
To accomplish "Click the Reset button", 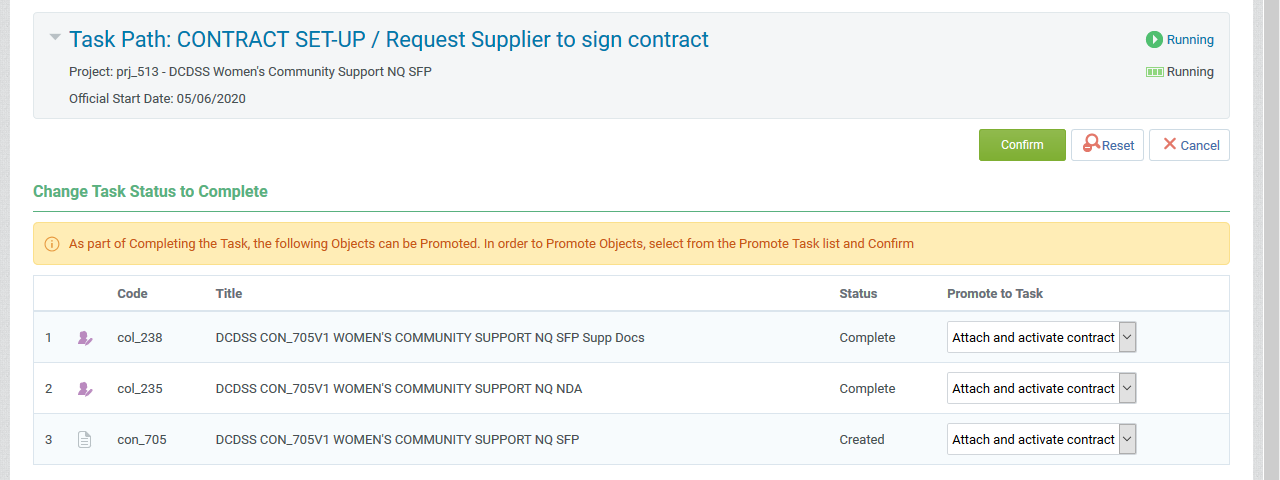I will 1107,145.
